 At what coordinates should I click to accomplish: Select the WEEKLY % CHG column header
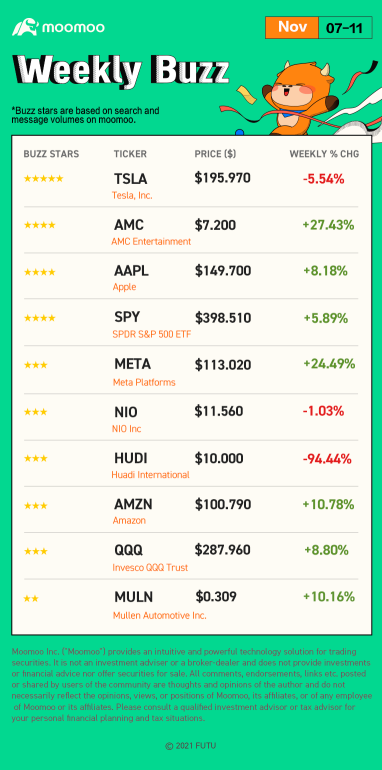pos(324,154)
